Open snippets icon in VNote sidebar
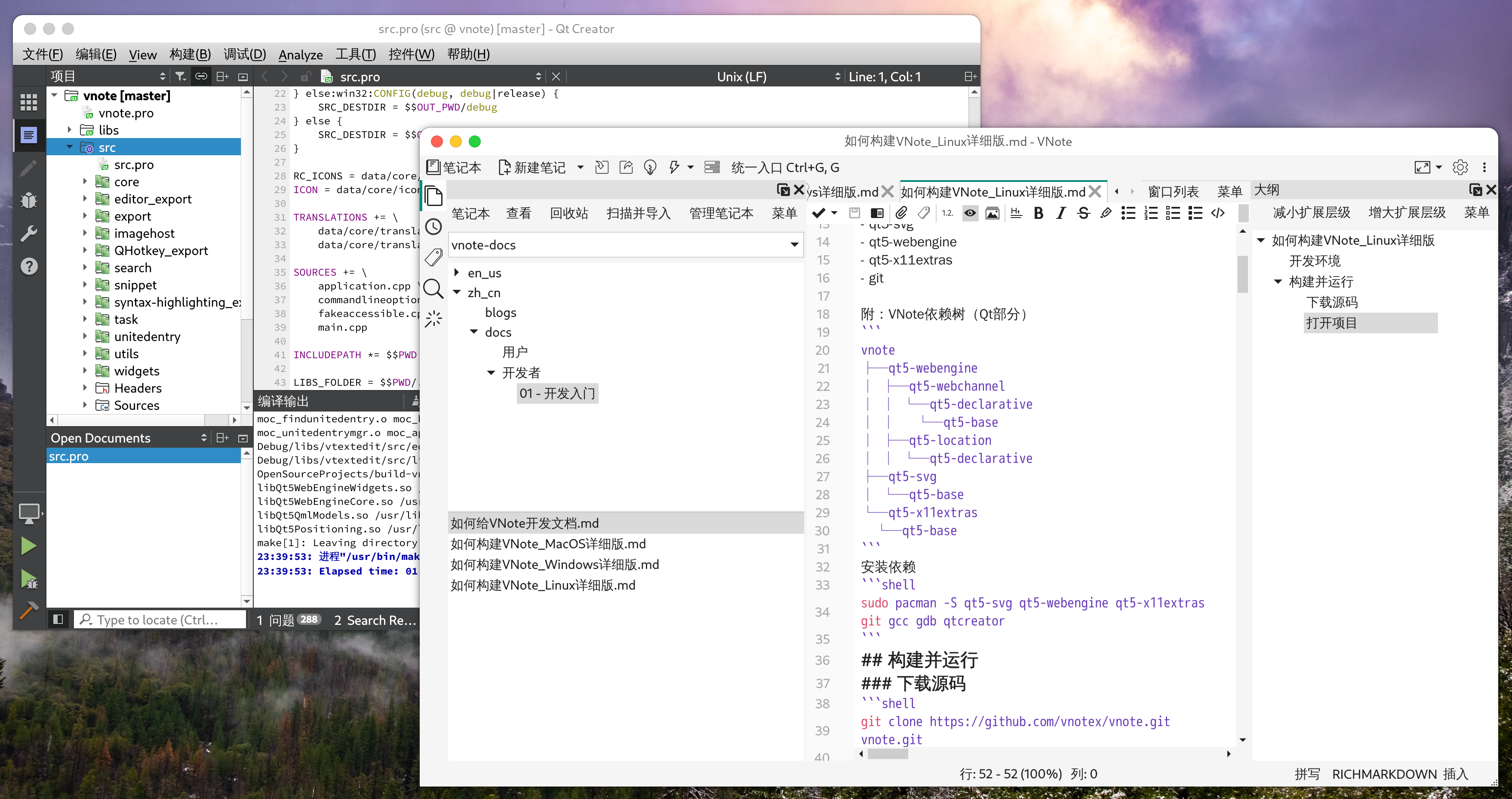 (x=434, y=319)
